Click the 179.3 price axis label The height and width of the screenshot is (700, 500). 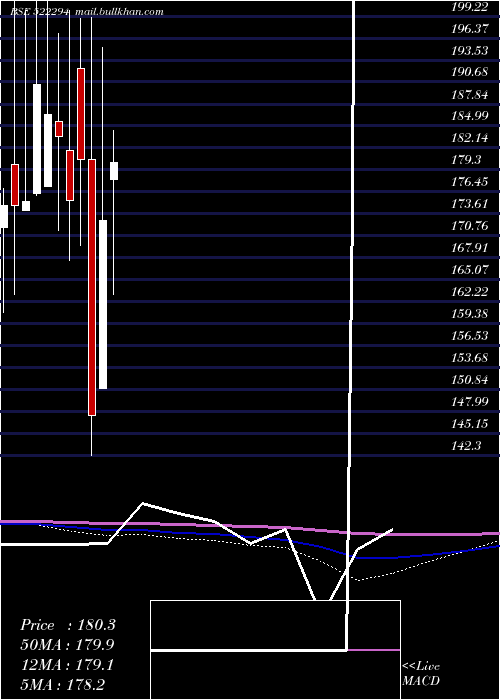467,160
